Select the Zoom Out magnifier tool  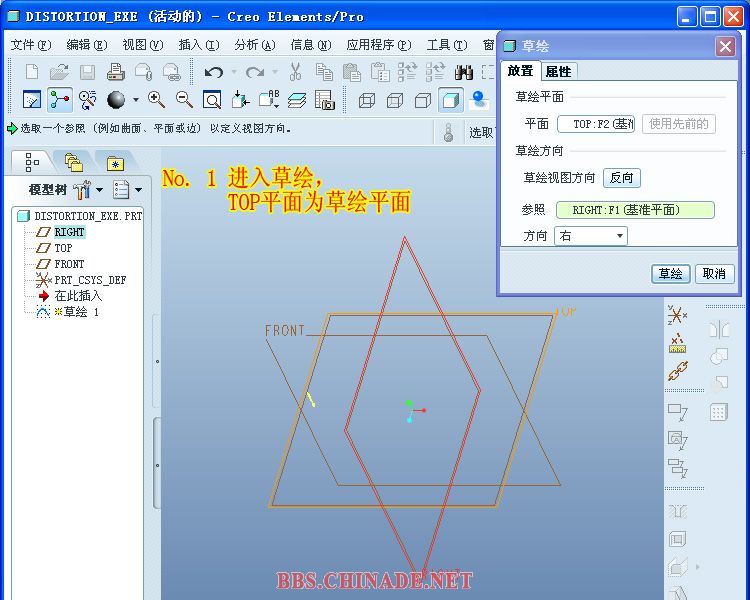184,99
